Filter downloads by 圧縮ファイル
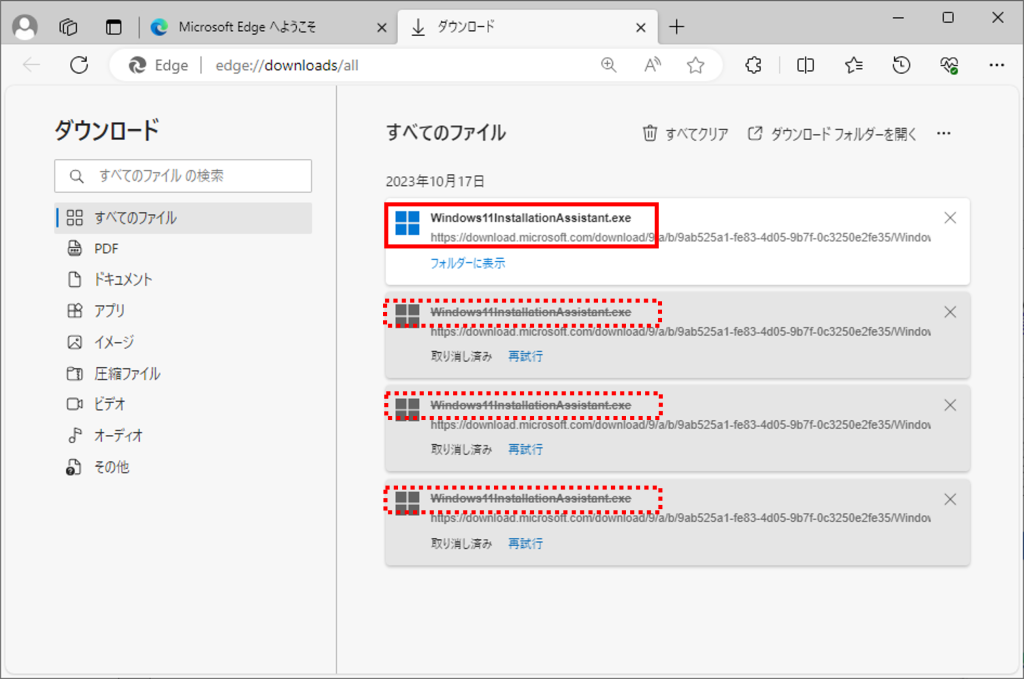1024x679 pixels. point(184,373)
